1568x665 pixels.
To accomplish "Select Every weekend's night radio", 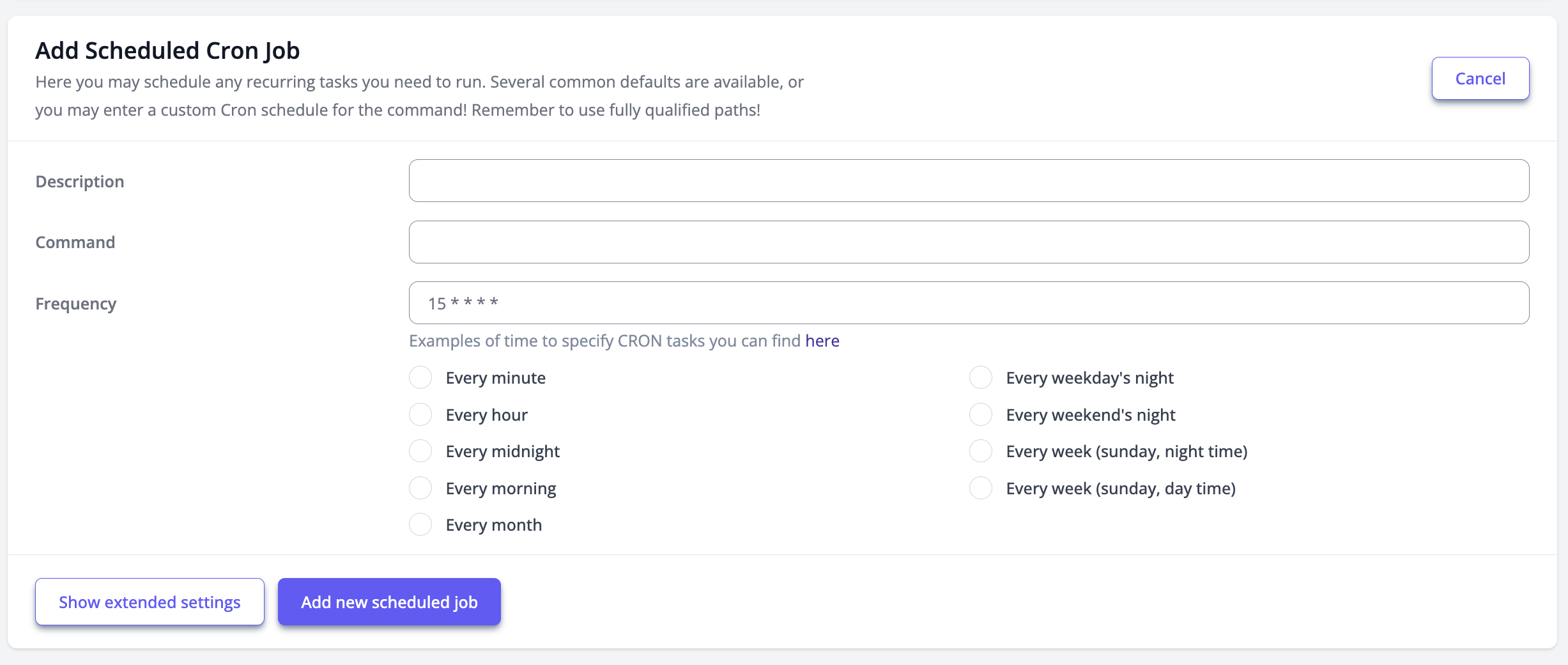I will click(981, 415).
